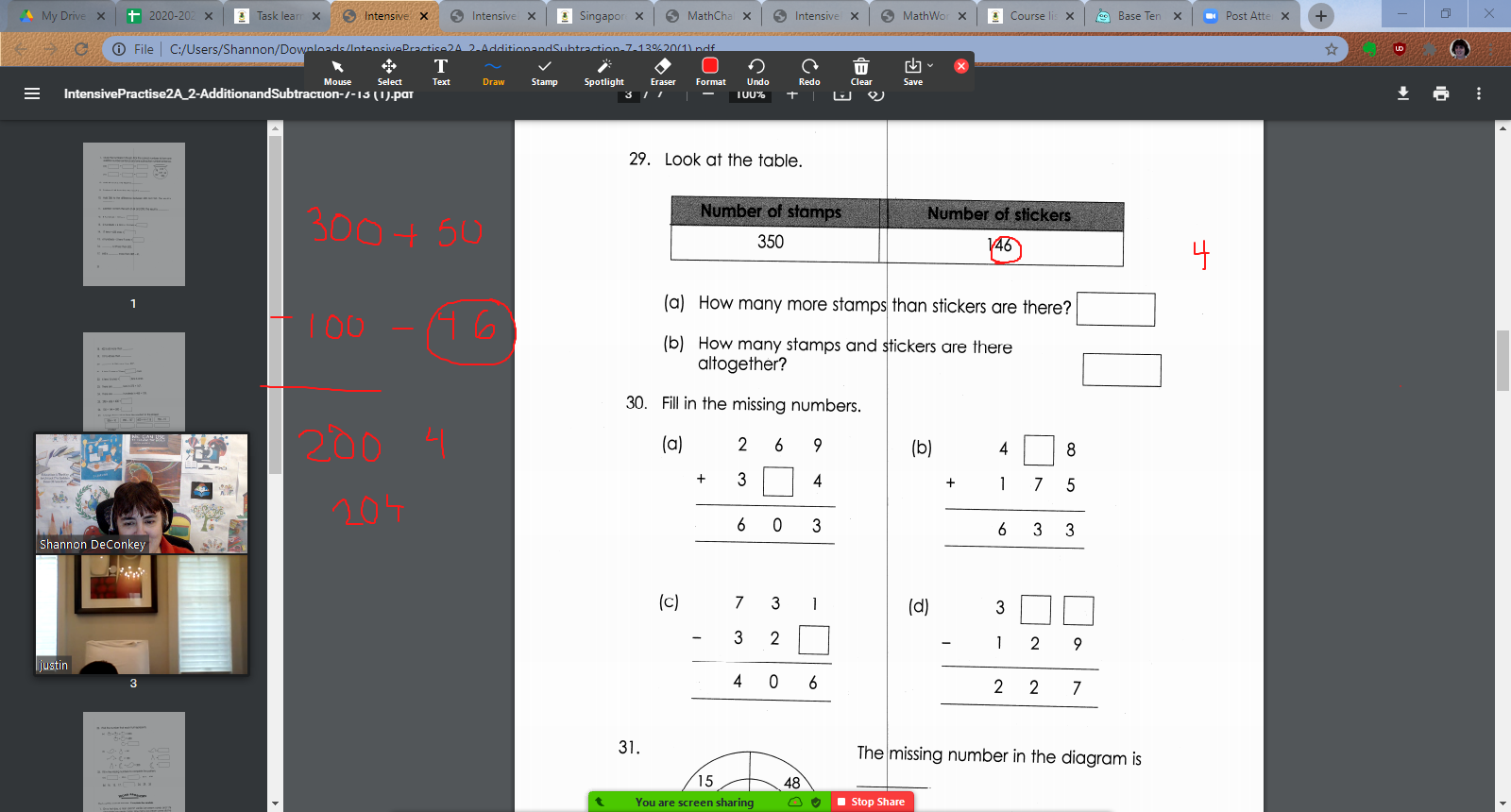Open the second page thumbnail in sidebar
The height and width of the screenshot is (812, 1511).
click(x=134, y=382)
